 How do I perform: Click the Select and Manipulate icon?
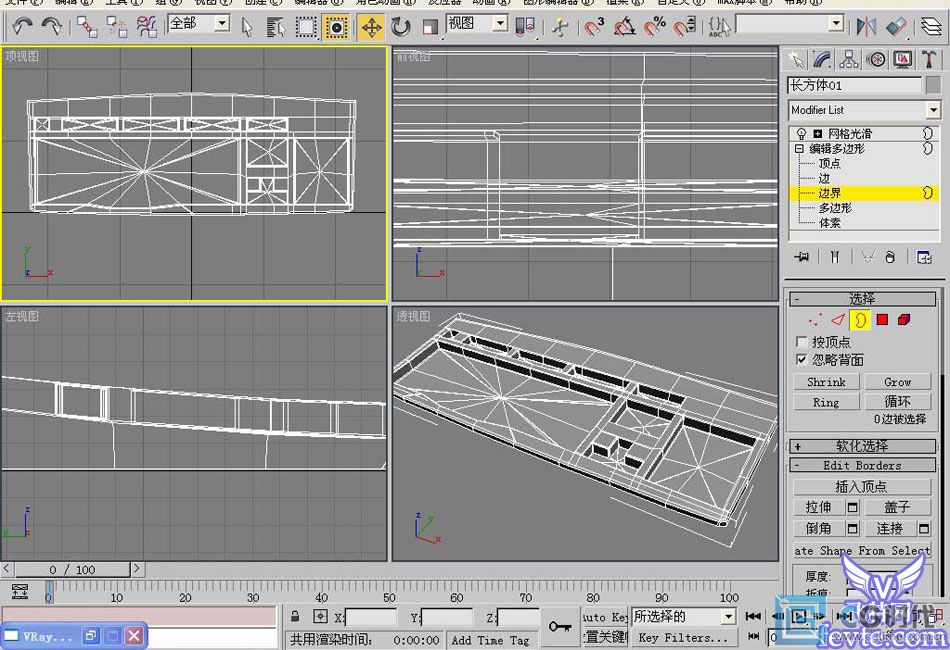click(561, 27)
